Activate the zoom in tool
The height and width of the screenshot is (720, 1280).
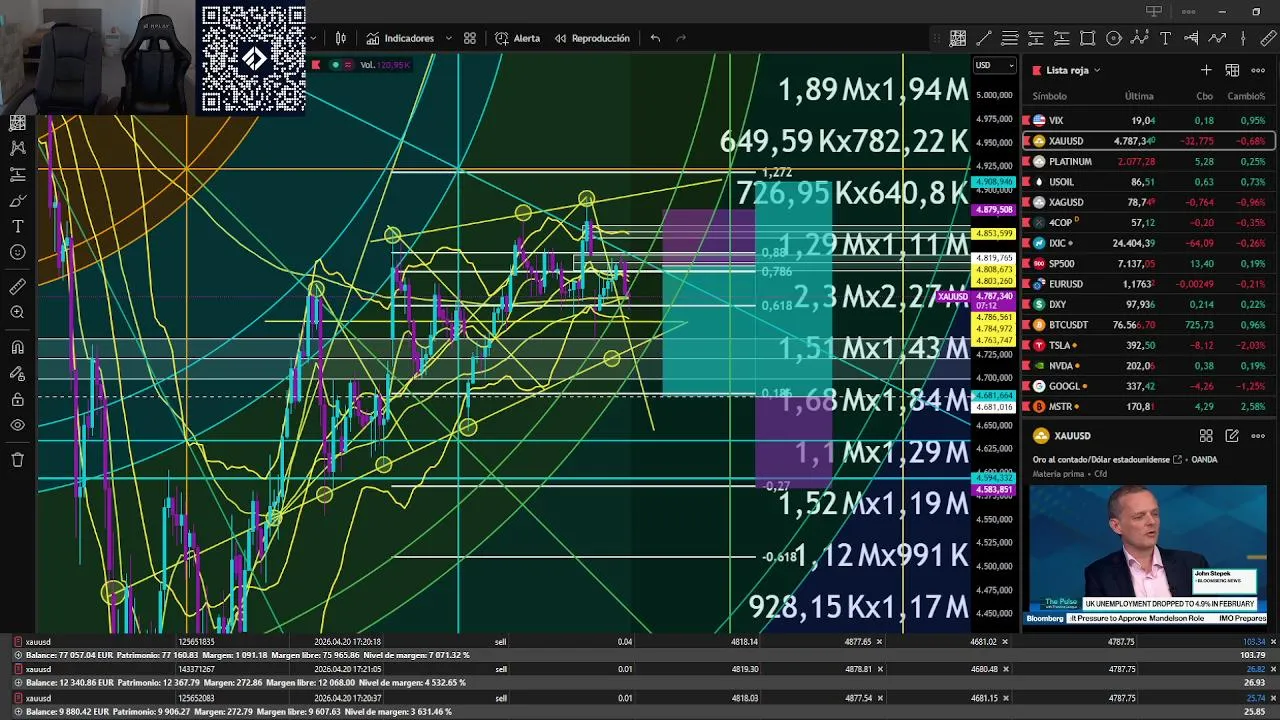17,313
